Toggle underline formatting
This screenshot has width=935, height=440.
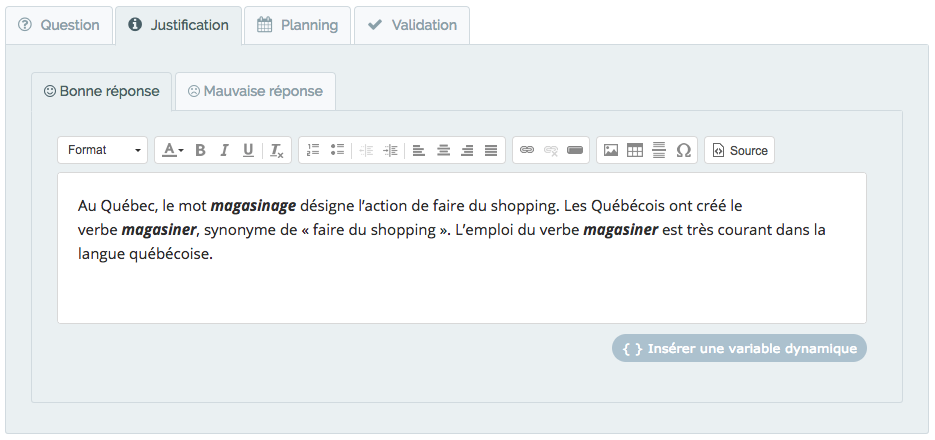click(248, 150)
